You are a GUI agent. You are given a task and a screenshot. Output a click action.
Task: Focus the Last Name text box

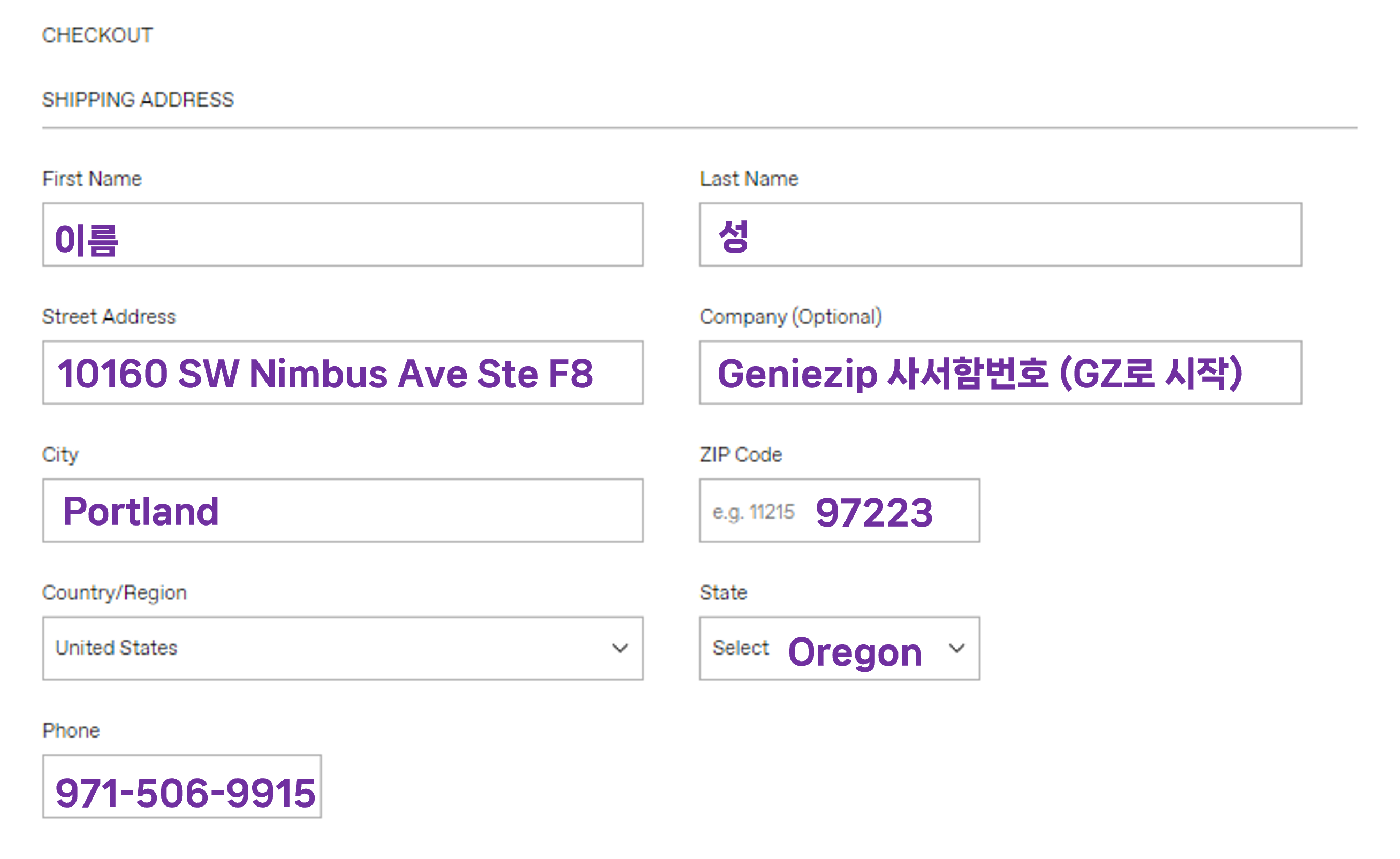click(x=1000, y=234)
